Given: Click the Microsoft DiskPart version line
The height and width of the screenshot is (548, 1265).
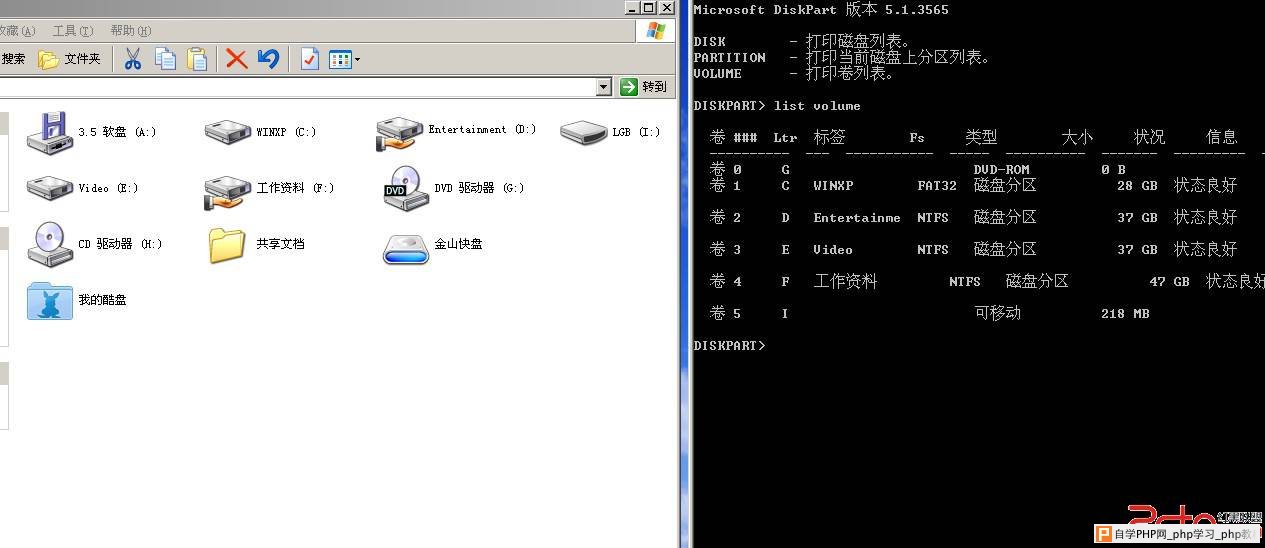Looking at the screenshot, I should [821, 9].
